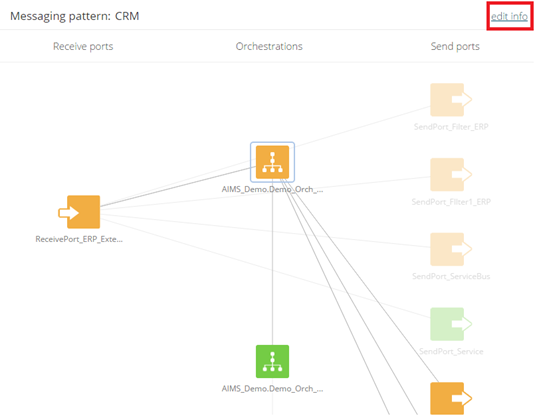Click the lower AIMS_Demo.Demo_Orch_... label
This screenshot has height=416, width=537.
click(x=272, y=389)
